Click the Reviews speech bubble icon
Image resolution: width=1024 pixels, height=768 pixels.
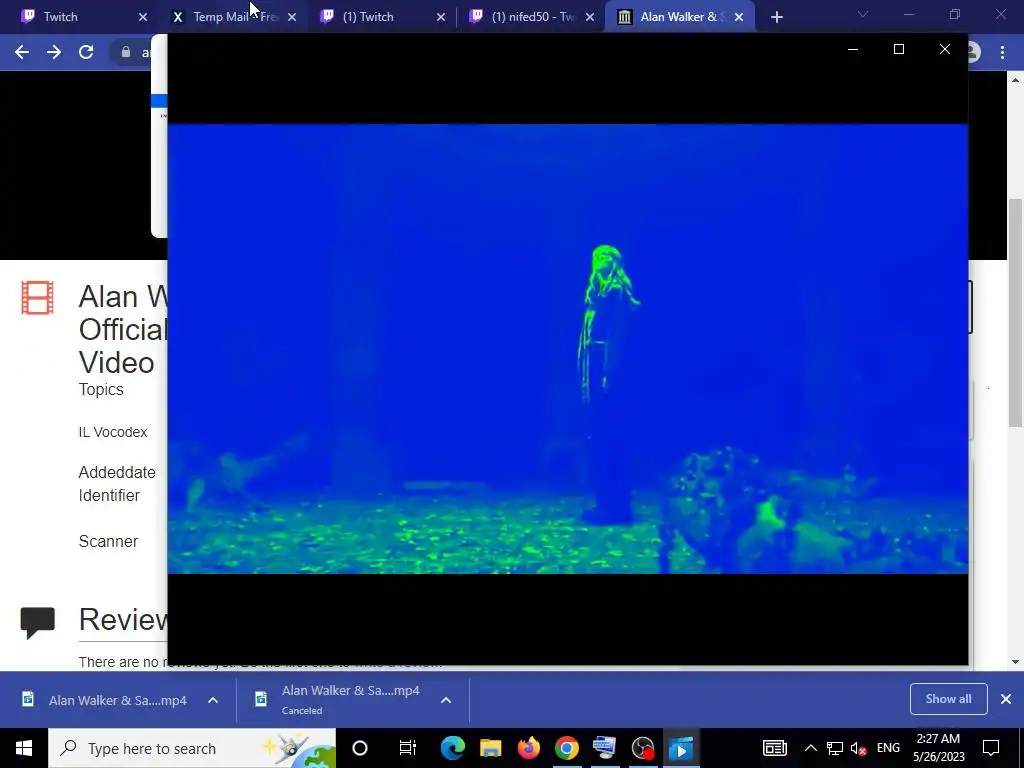[x=37, y=622]
